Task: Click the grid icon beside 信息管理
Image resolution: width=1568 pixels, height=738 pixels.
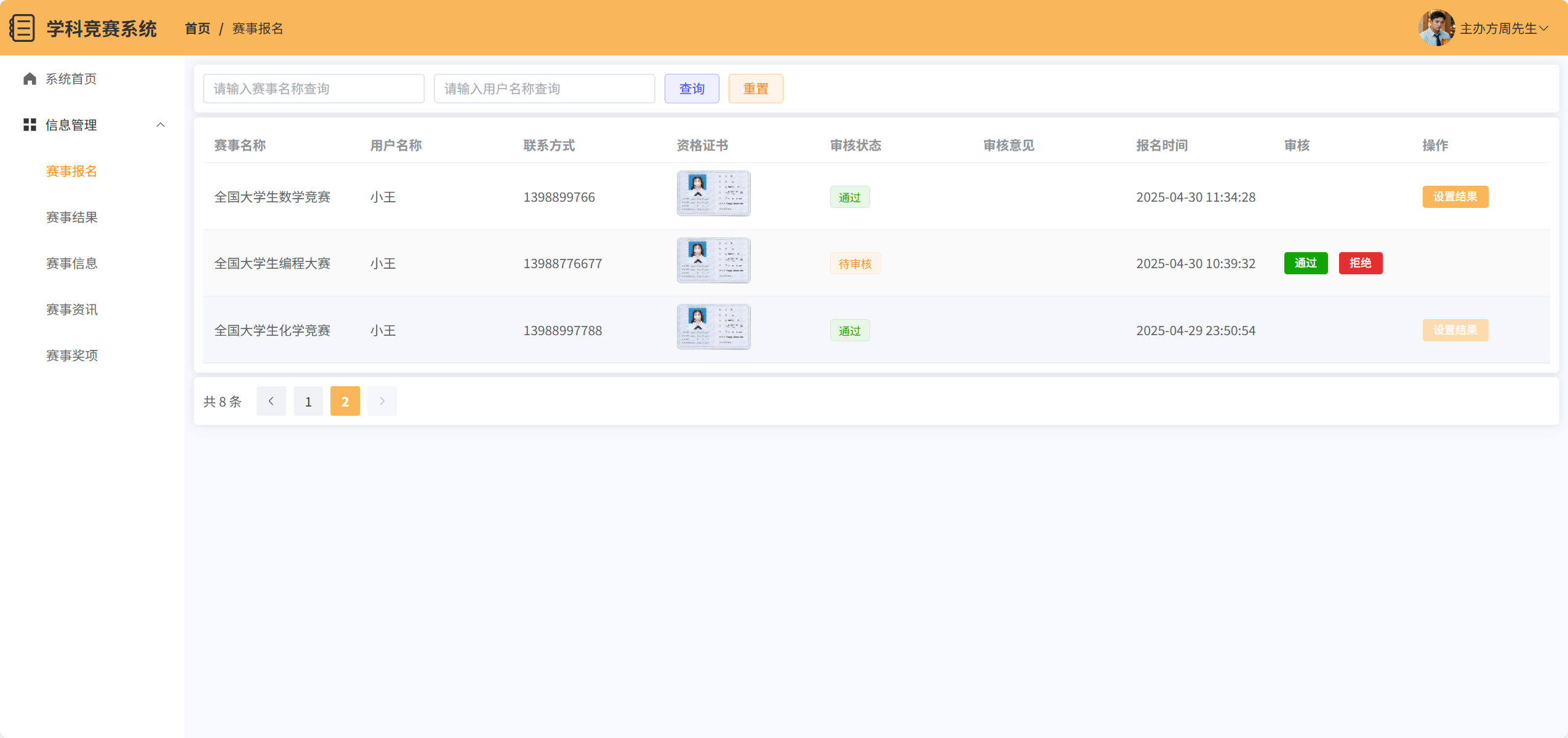Action: [x=30, y=125]
